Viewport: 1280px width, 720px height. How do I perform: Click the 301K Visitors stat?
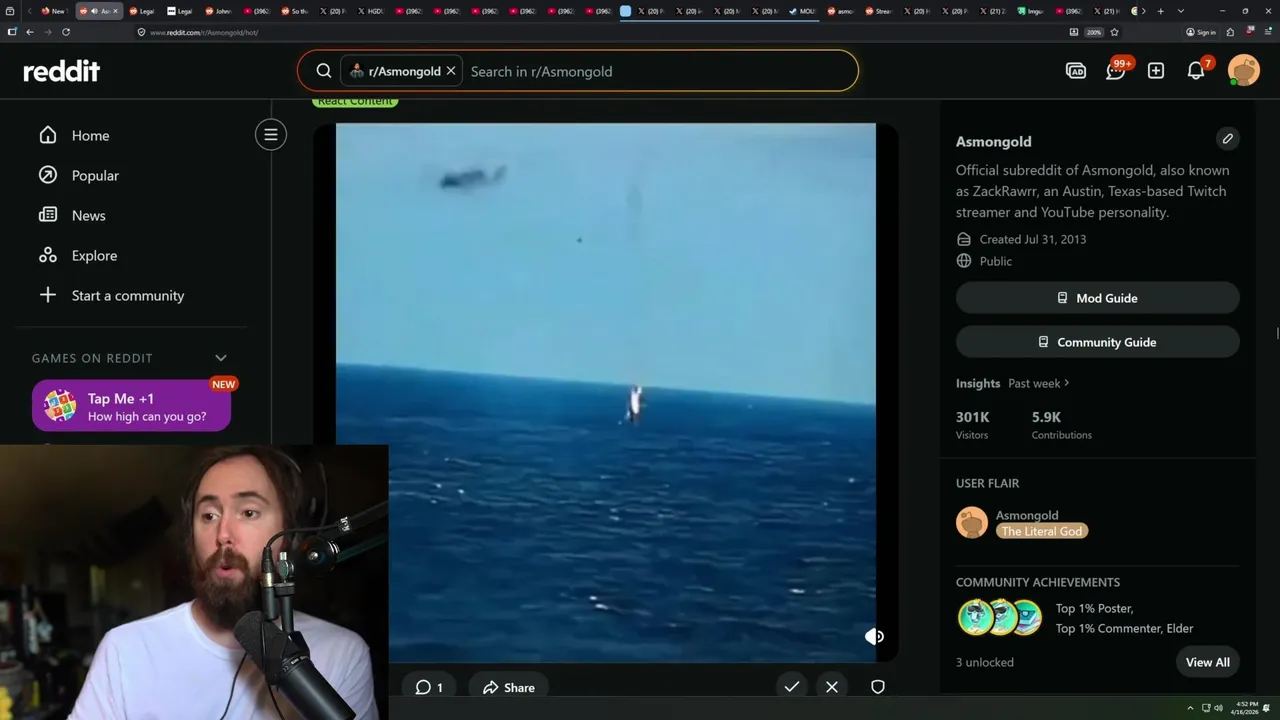click(973, 425)
